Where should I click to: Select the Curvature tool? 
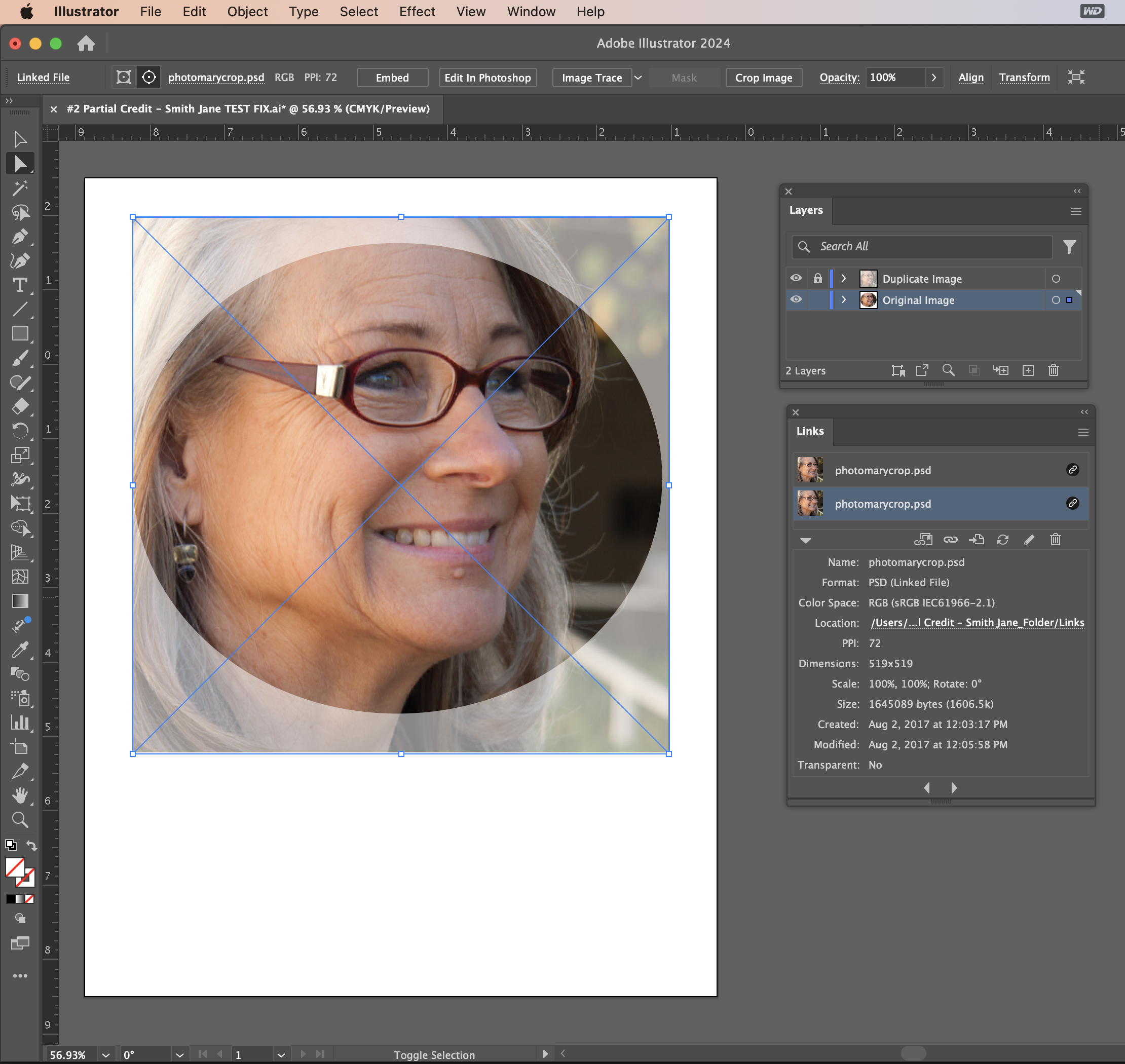[20, 261]
